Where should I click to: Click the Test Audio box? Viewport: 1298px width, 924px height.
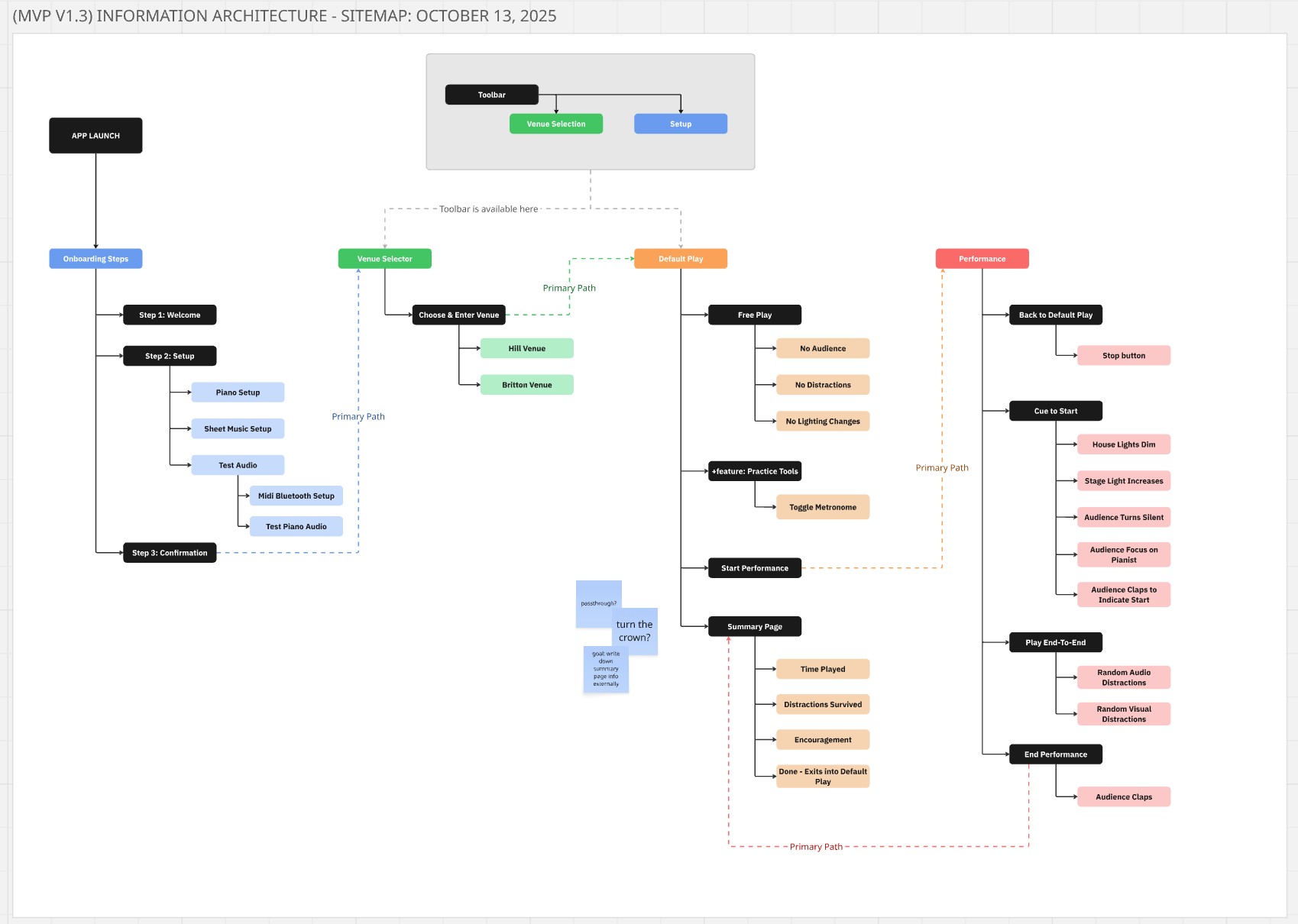238,465
